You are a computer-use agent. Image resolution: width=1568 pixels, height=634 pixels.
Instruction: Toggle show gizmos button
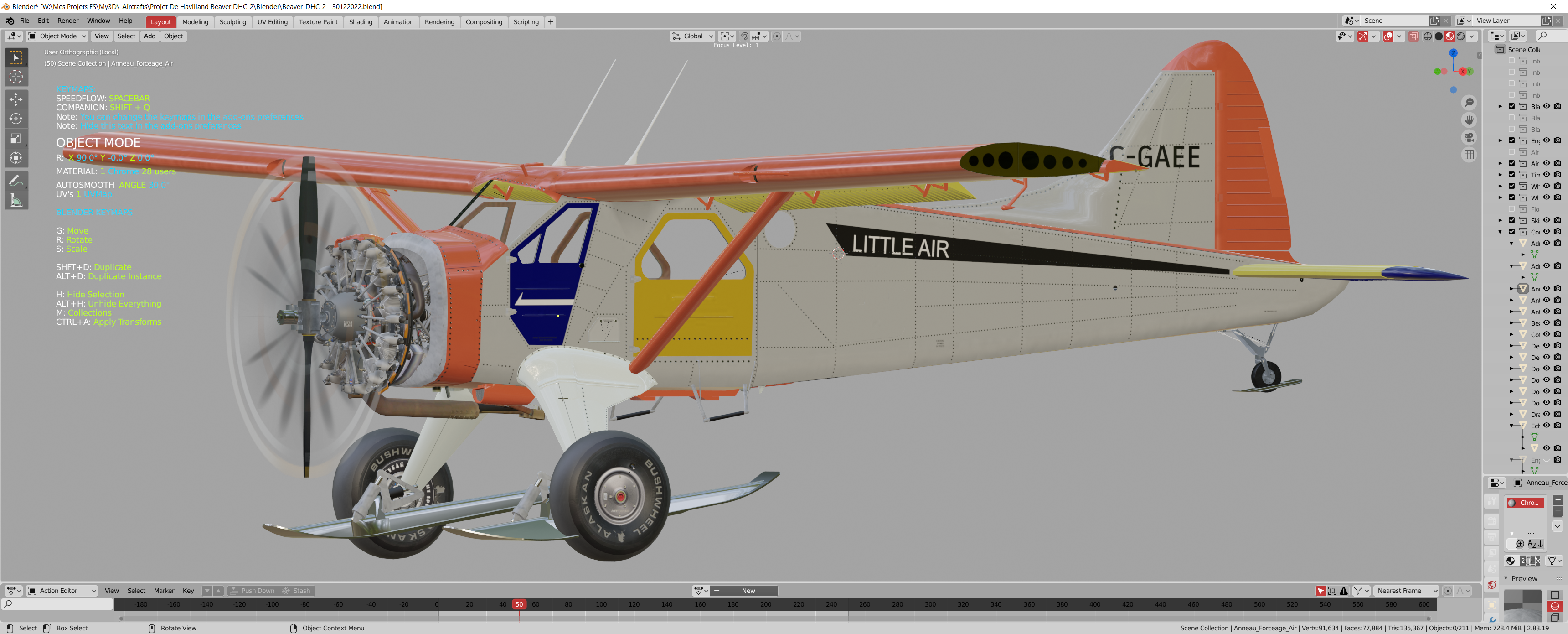[x=1363, y=36]
